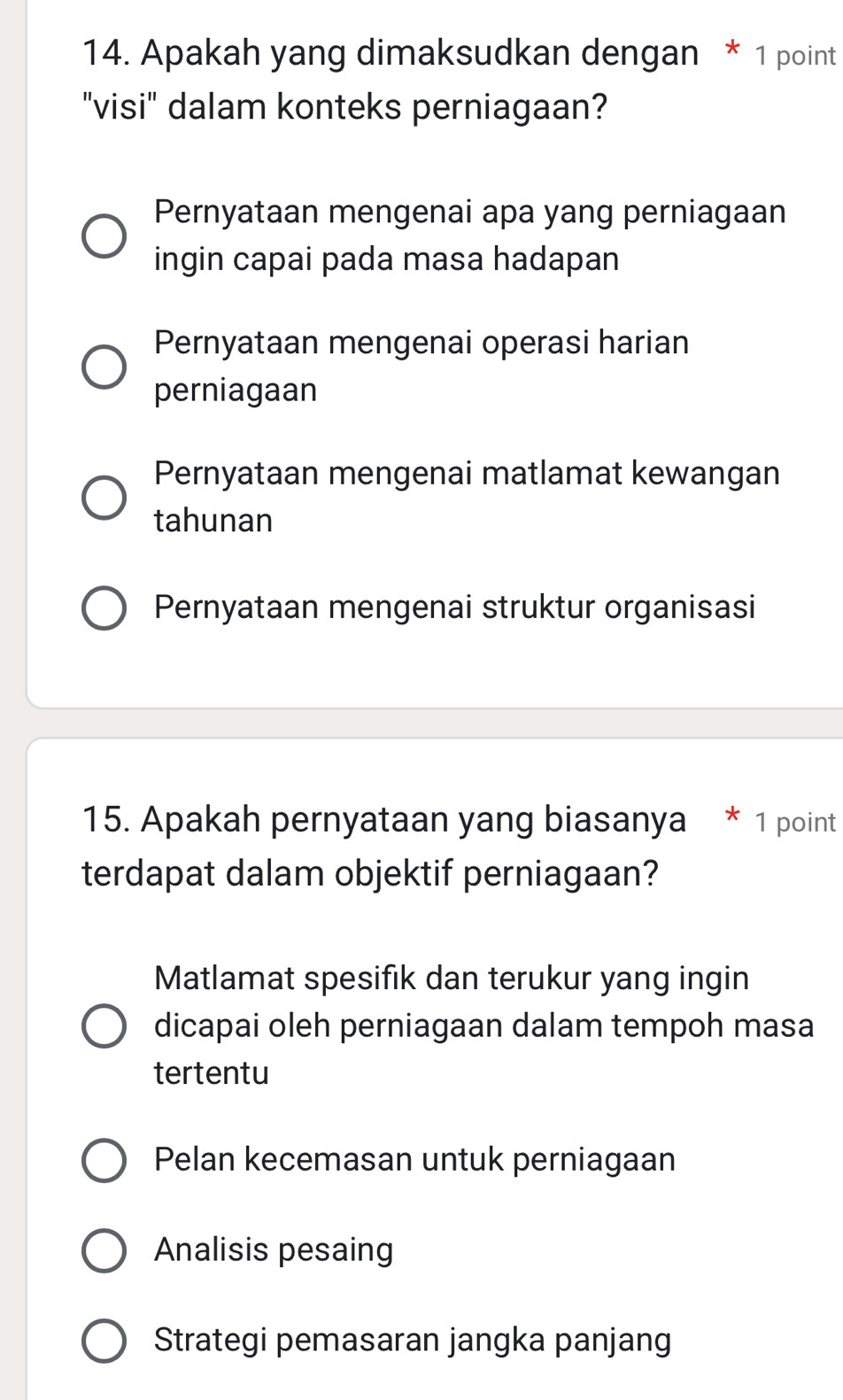The height and width of the screenshot is (1400, 843).
Task: Choose the 'Analisis pesaing' radio button
Action: (104, 1250)
